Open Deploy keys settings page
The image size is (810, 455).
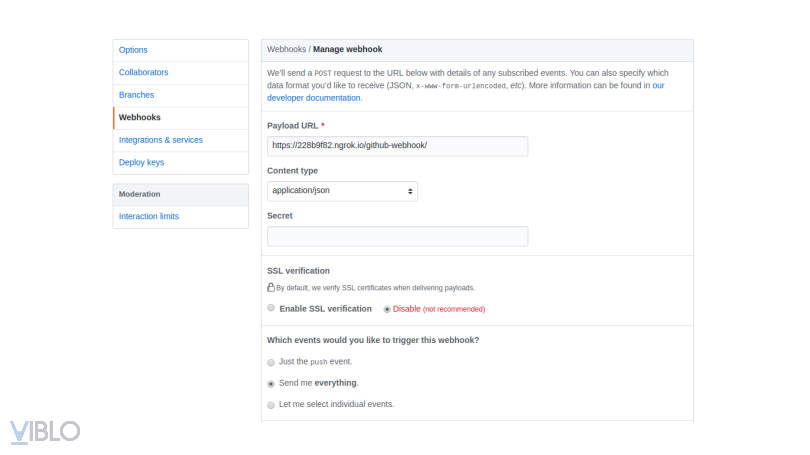pyautogui.click(x=141, y=162)
